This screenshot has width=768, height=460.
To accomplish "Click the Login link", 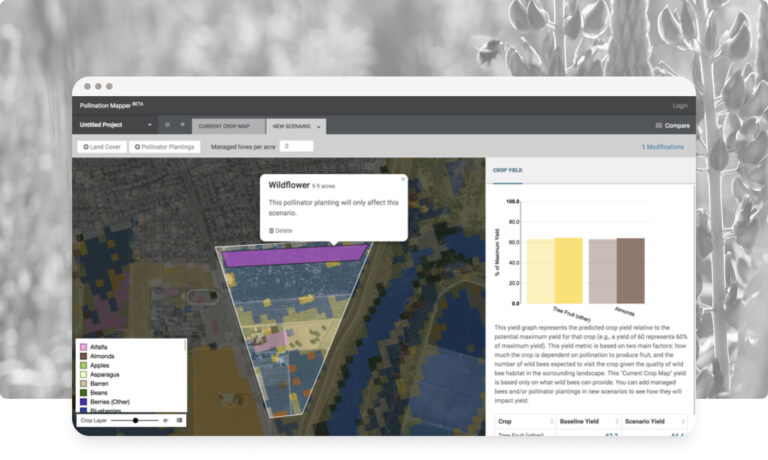I will pos(680,105).
